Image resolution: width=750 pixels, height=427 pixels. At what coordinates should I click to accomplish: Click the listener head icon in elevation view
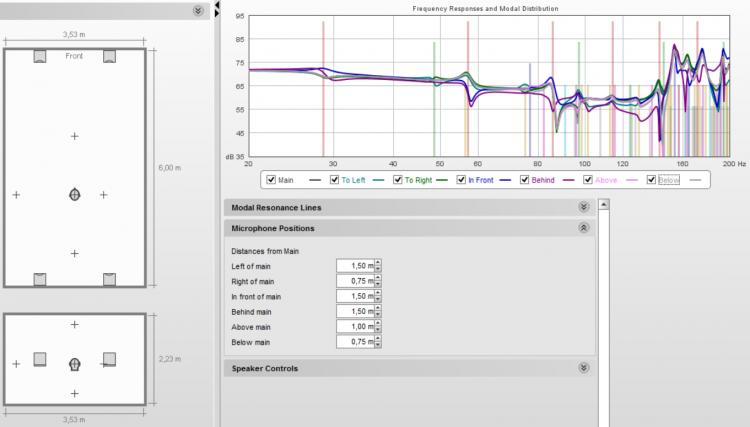click(x=74, y=364)
